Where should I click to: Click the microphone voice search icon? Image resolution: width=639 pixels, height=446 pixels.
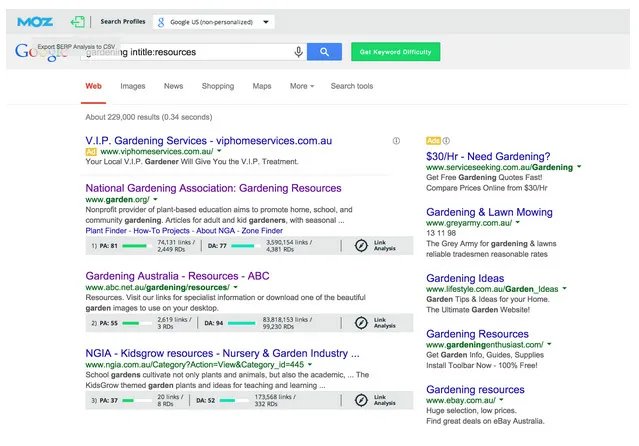tap(298, 52)
